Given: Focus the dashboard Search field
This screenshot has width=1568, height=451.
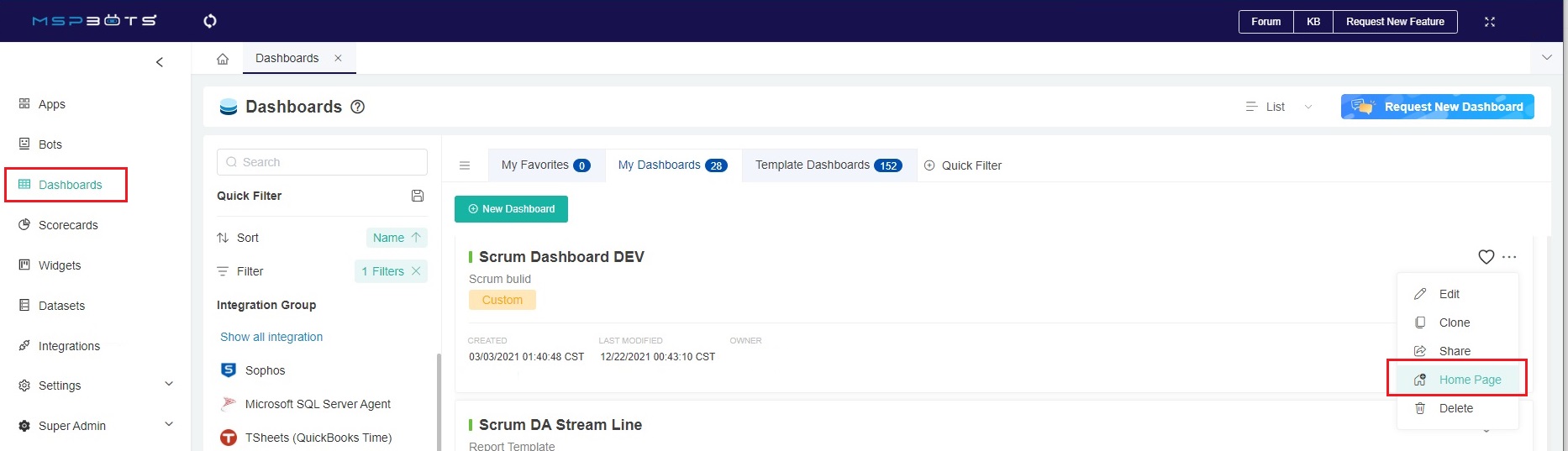Looking at the screenshot, I should (x=322, y=162).
